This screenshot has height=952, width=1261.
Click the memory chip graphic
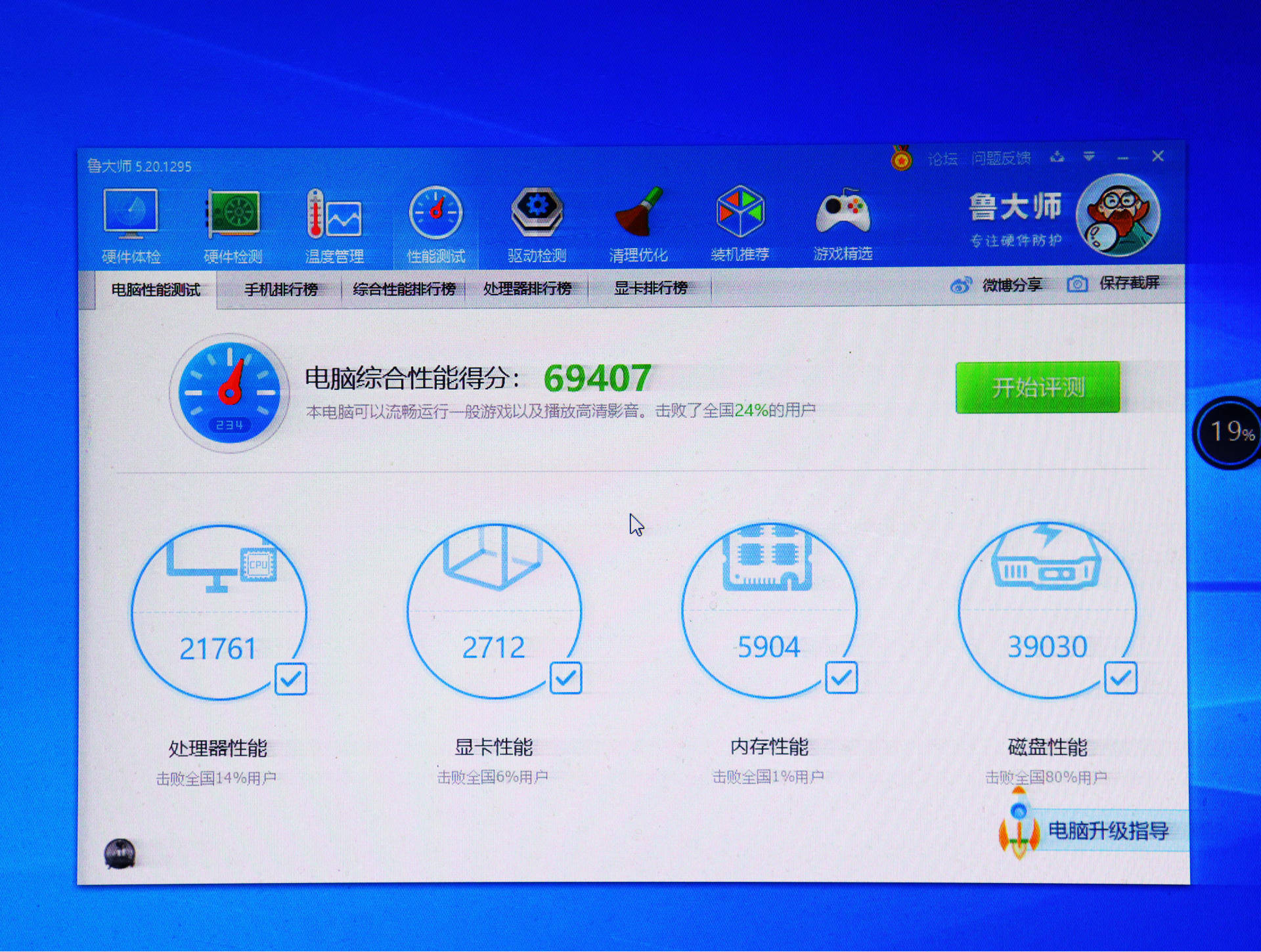point(768,558)
